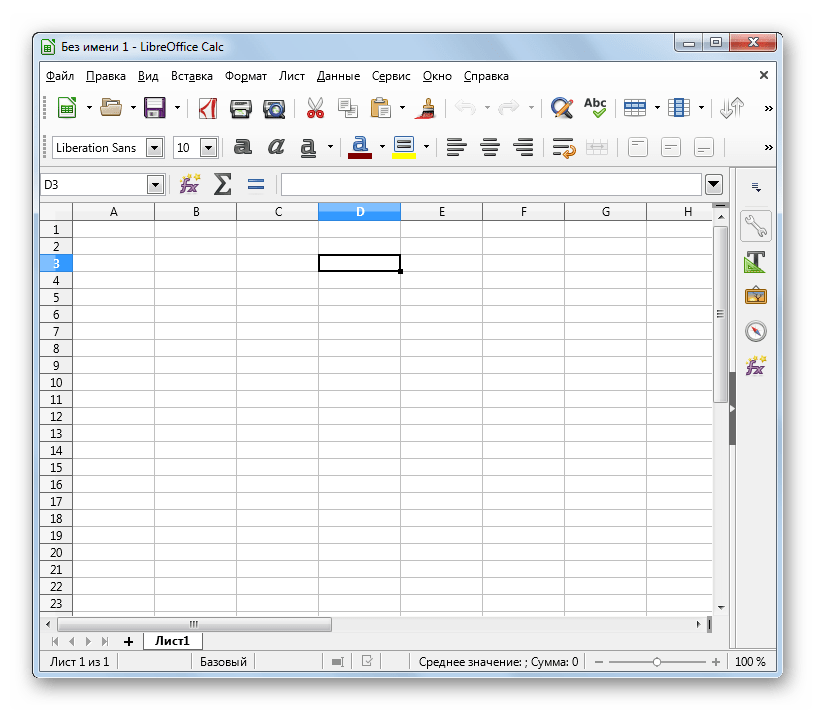Expand the formula bar arrow

713,184
